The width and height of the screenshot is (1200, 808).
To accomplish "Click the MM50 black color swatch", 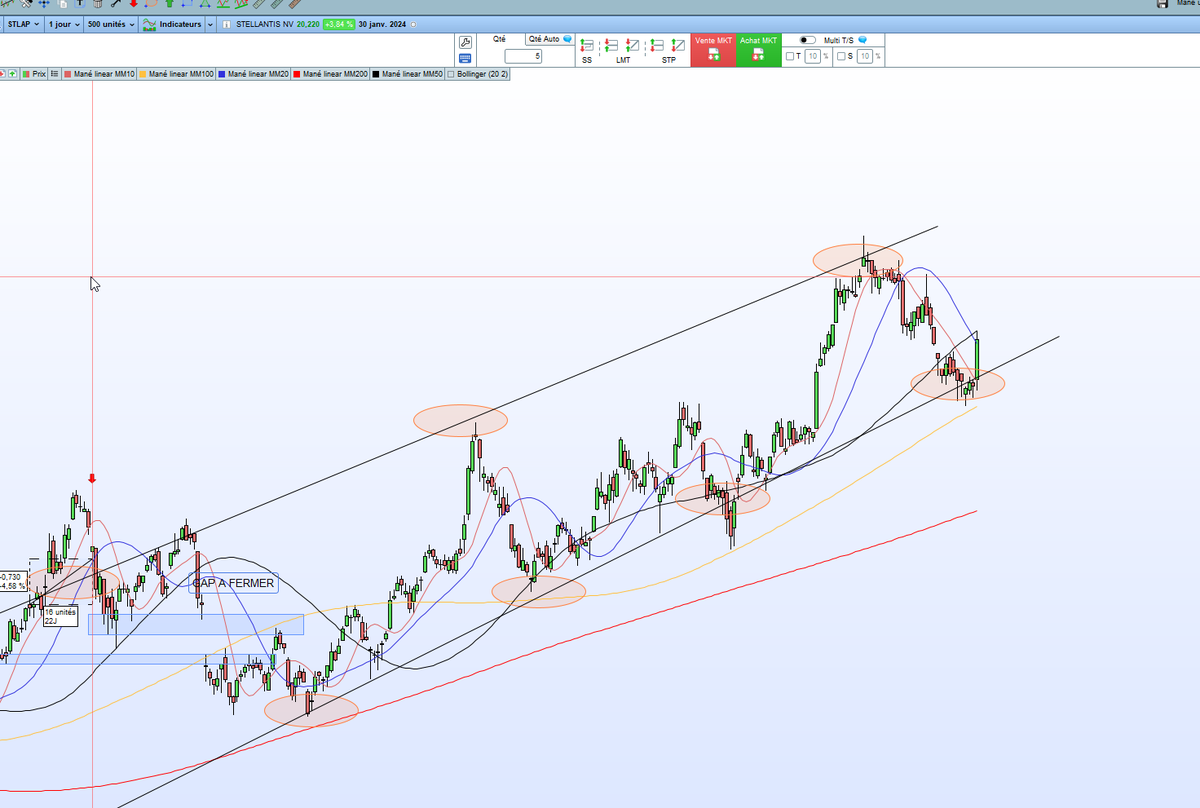I will pyautogui.click(x=375, y=74).
